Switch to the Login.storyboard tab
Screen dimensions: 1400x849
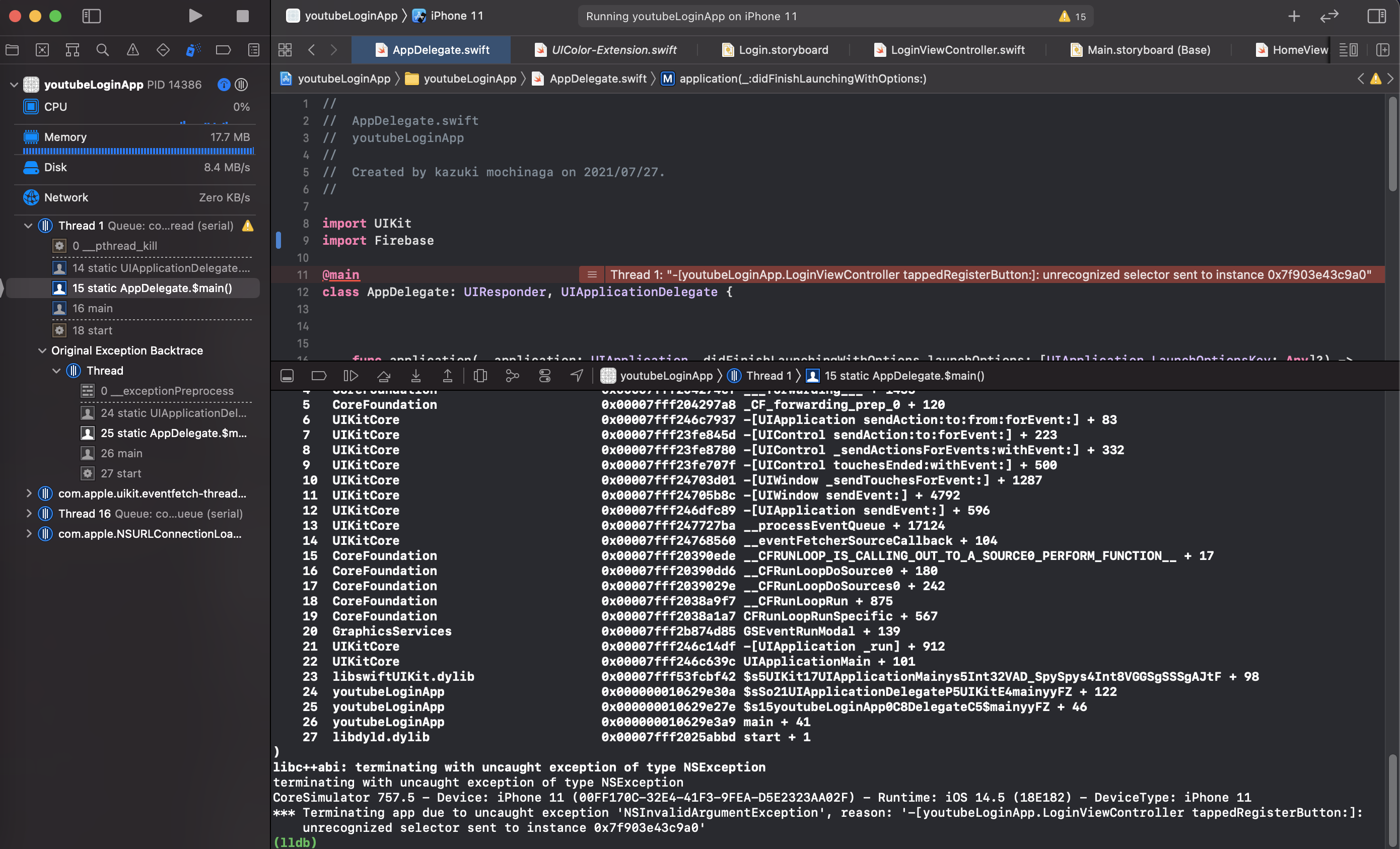pyautogui.click(x=775, y=50)
